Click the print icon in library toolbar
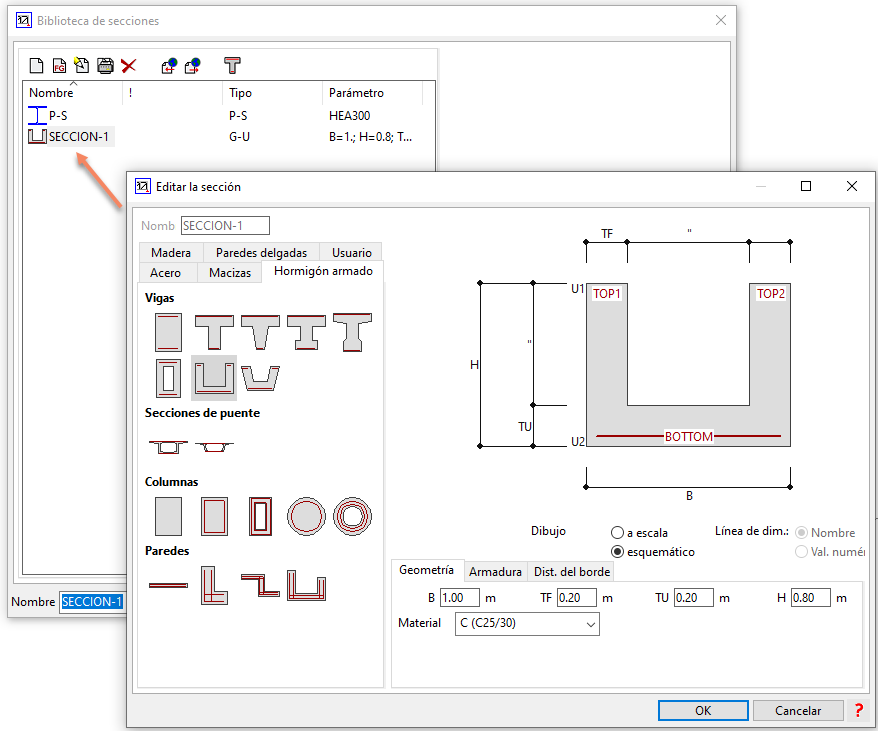Screen dimensions: 878x731 105,66
